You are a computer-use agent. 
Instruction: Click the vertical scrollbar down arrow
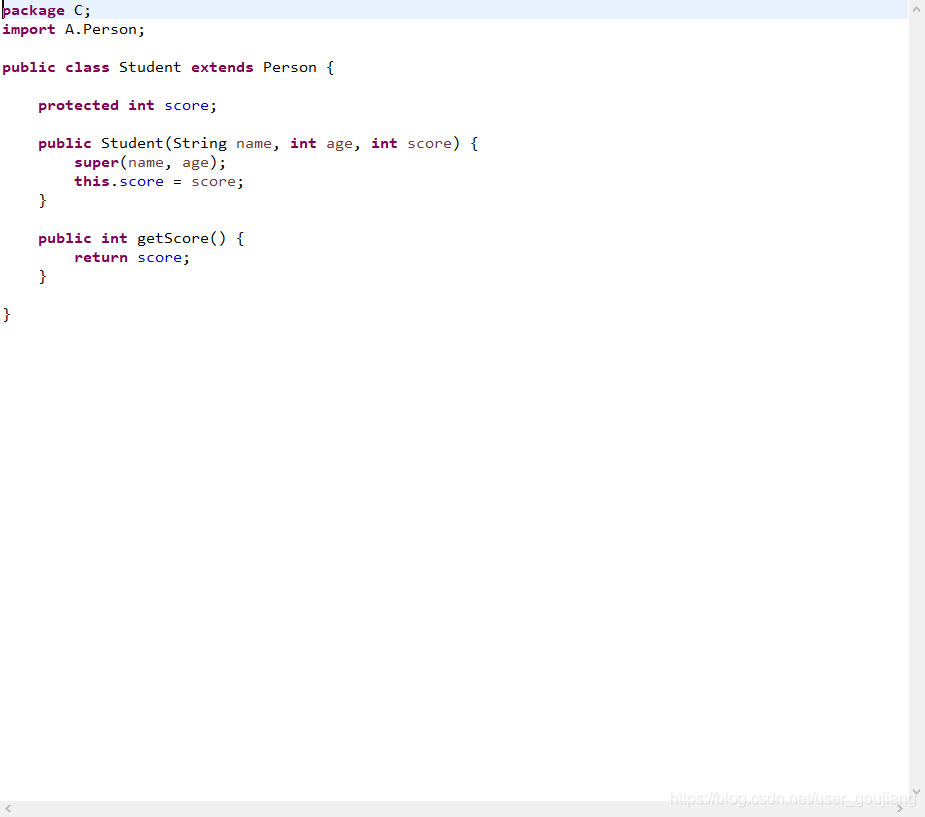point(916,792)
